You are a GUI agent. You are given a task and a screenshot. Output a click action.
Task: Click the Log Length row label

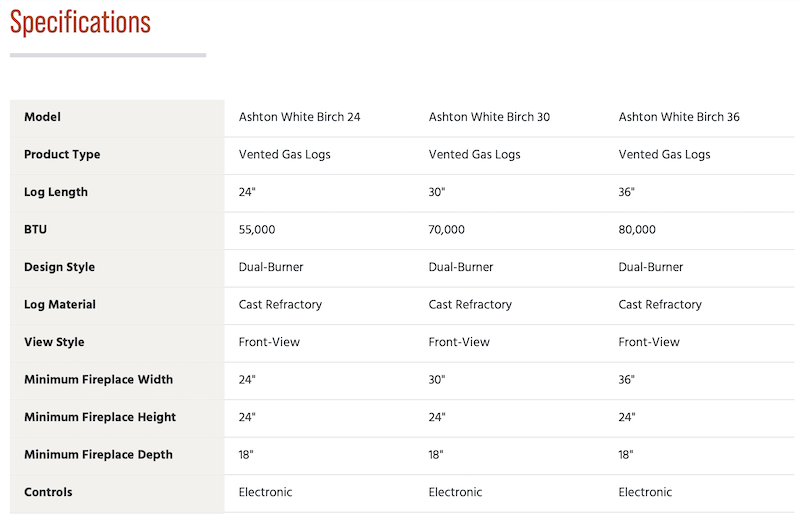coord(56,192)
